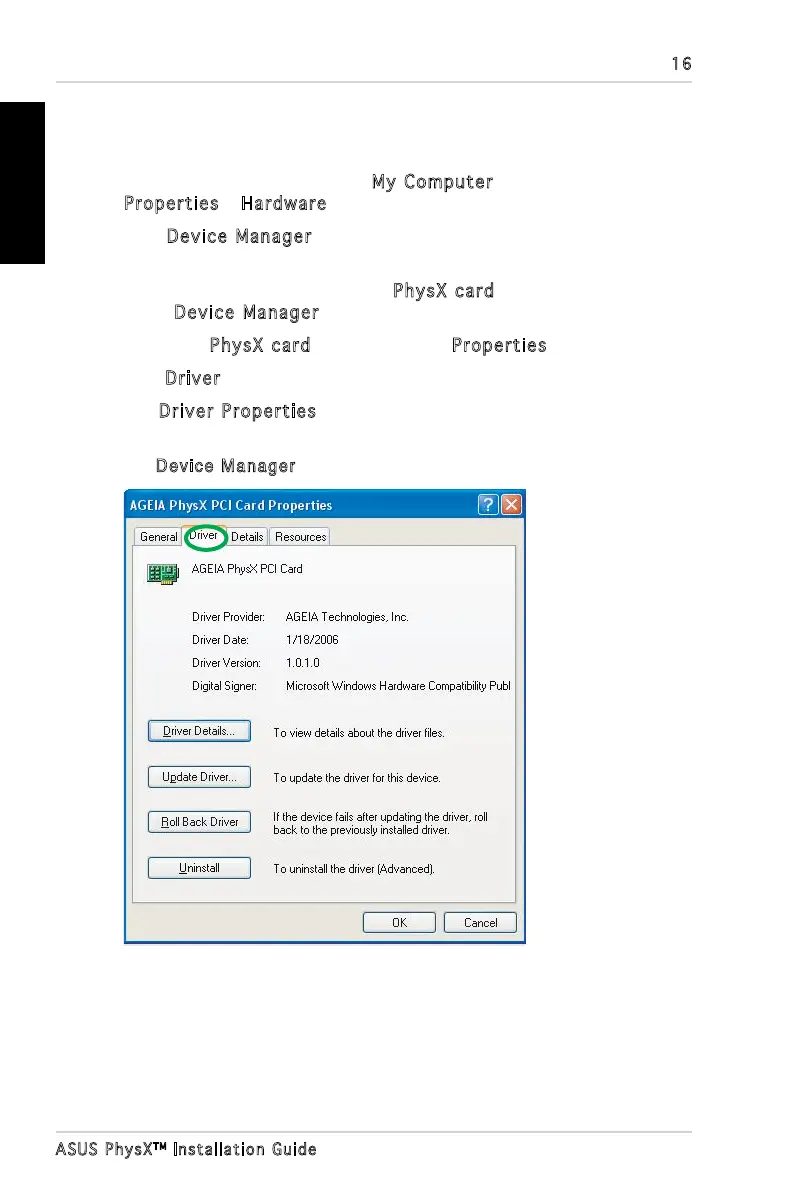This screenshot has width=794, height=1196.
Task: Click the dialog title AGEIA PhysX PCI Card Properties
Action: click(231, 505)
